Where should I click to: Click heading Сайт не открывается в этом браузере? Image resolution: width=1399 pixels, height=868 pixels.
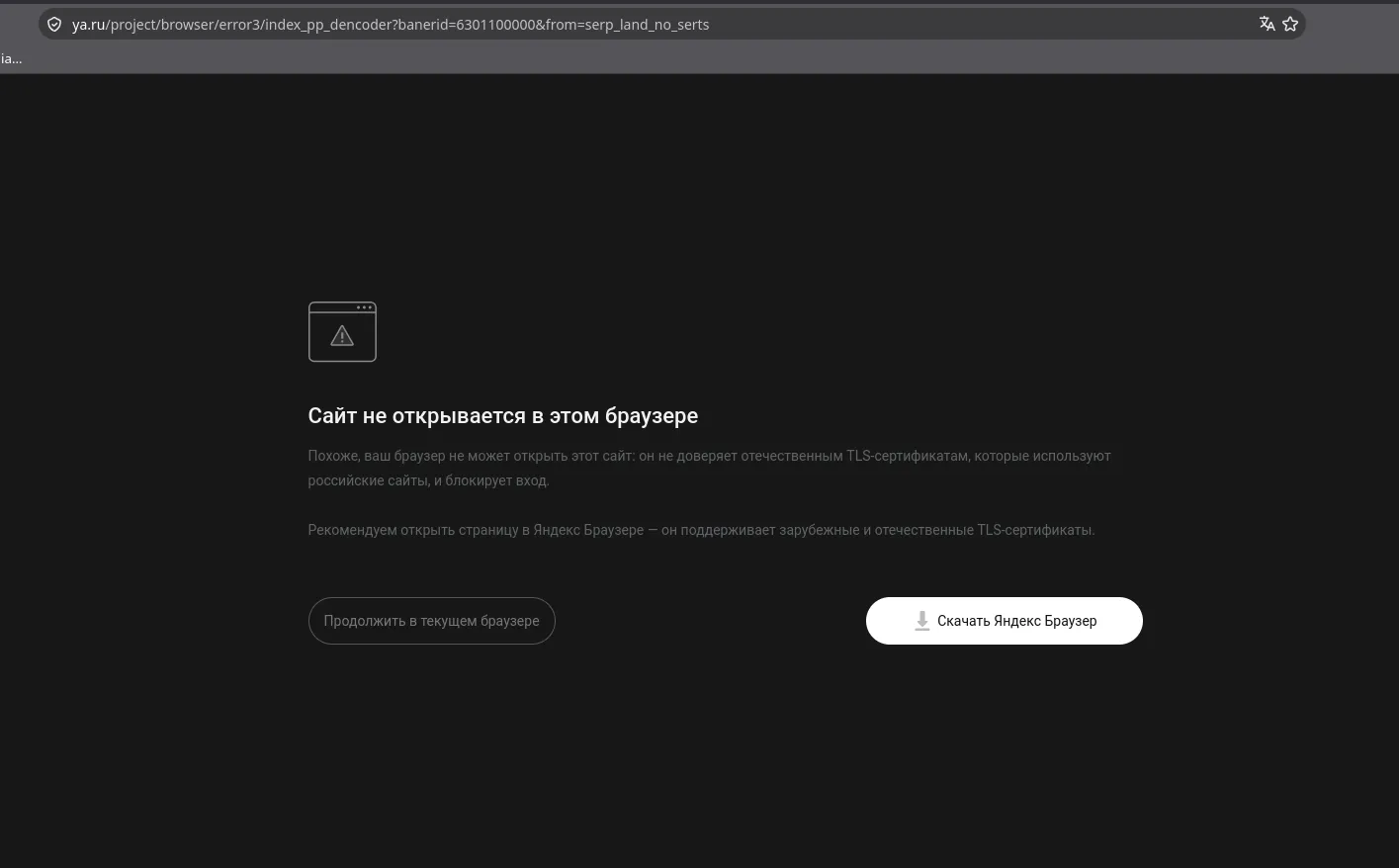[x=503, y=416]
